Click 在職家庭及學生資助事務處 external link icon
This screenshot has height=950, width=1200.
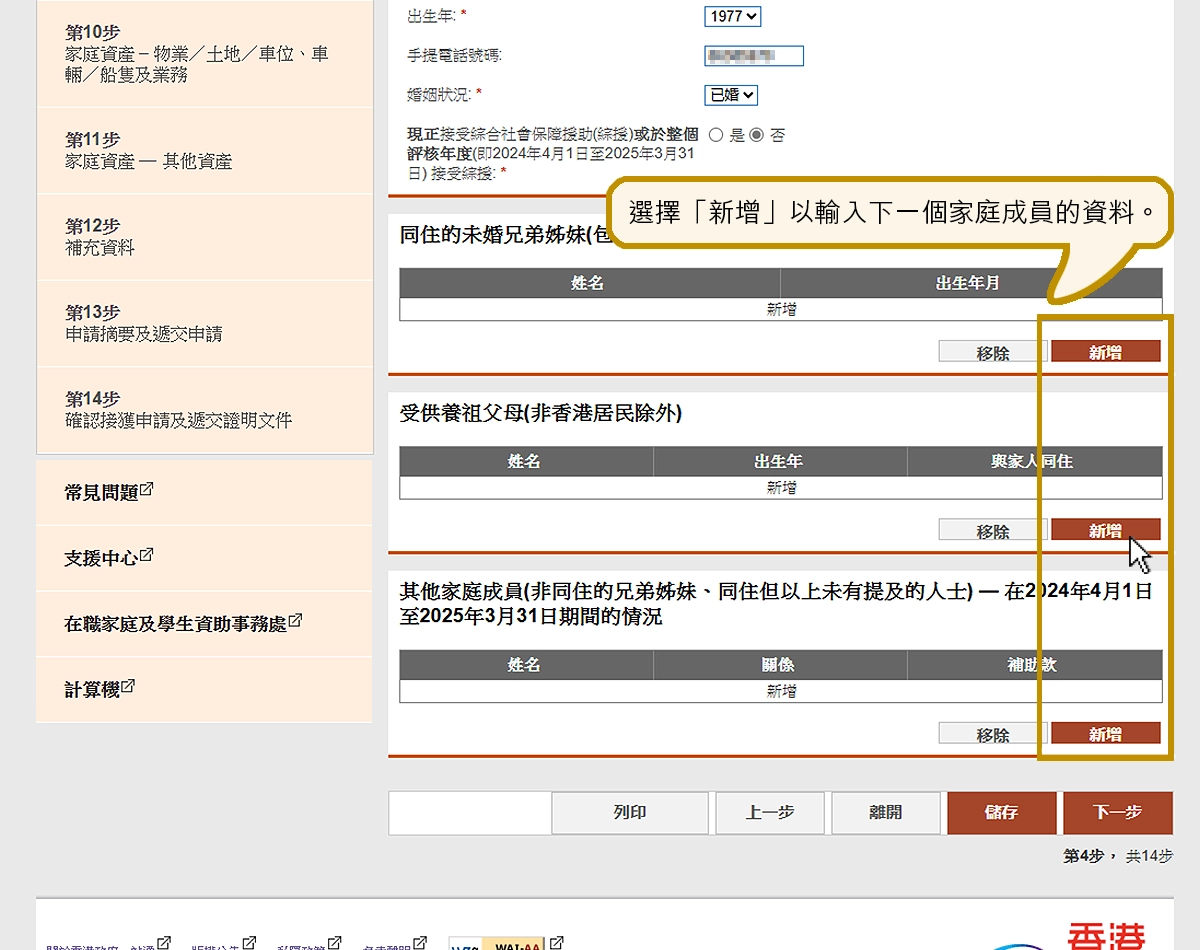[x=295, y=621]
